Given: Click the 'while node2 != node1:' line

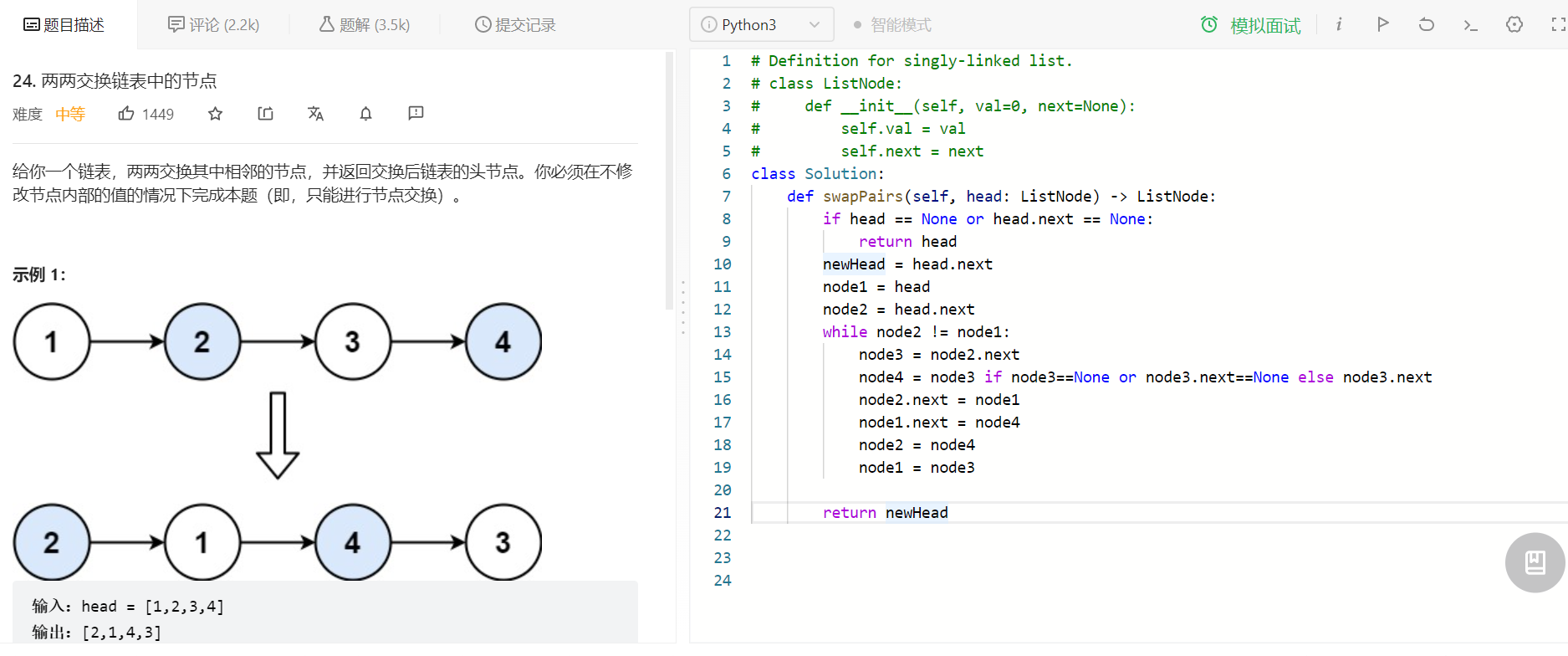Looking at the screenshot, I should tap(916, 331).
